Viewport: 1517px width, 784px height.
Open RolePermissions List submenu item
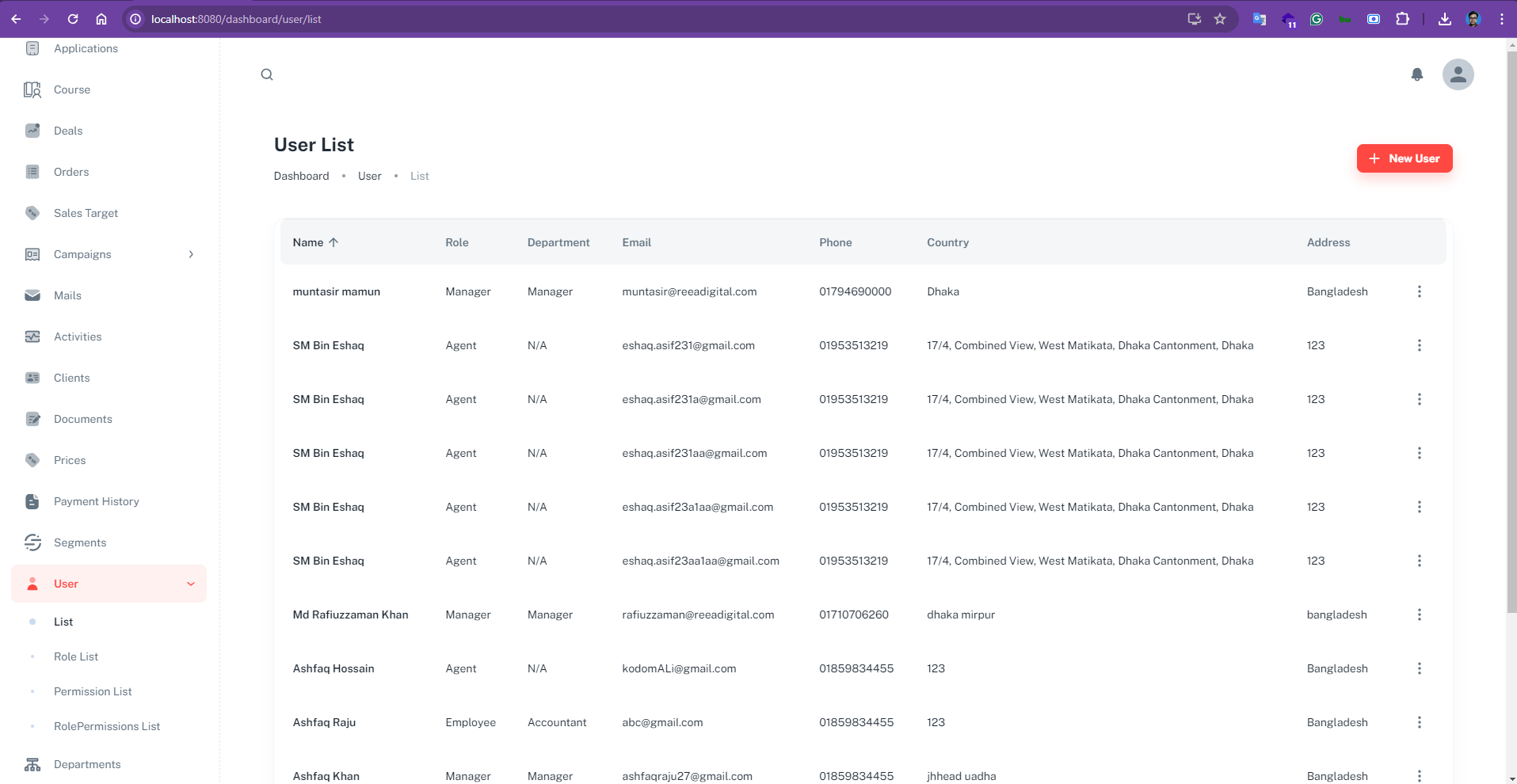click(107, 726)
